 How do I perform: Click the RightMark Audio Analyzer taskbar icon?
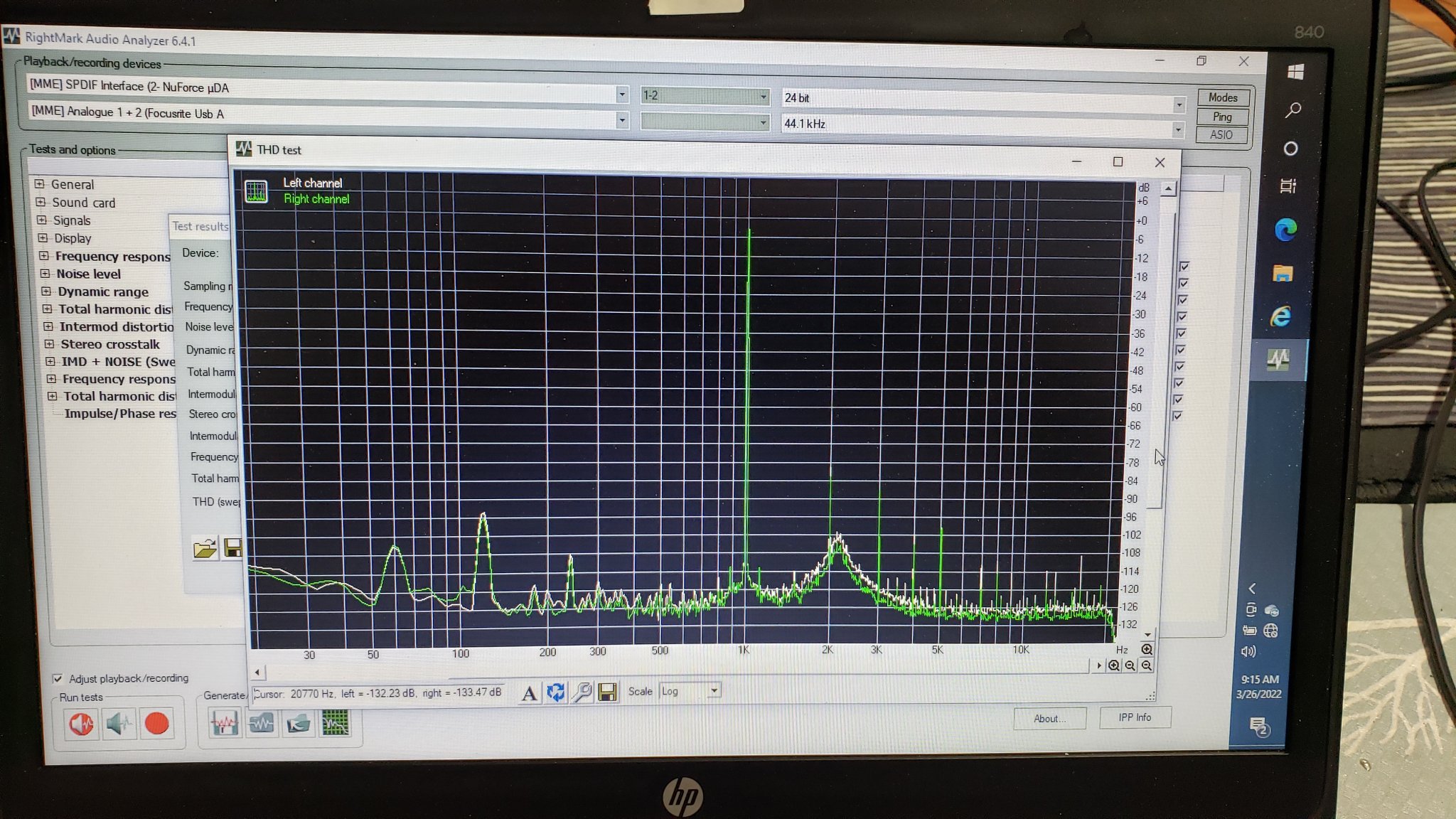(x=1278, y=359)
